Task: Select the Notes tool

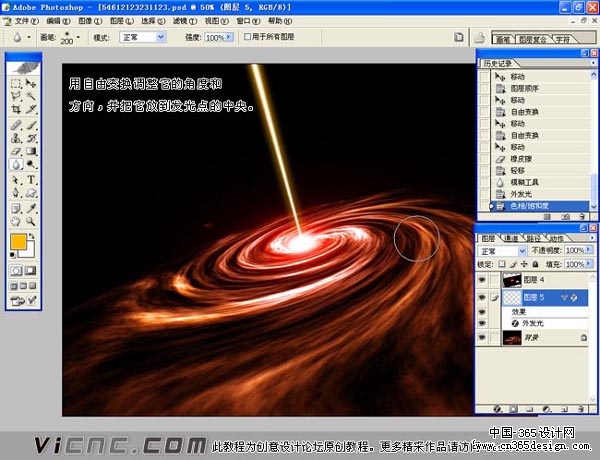Action: [x=16, y=208]
